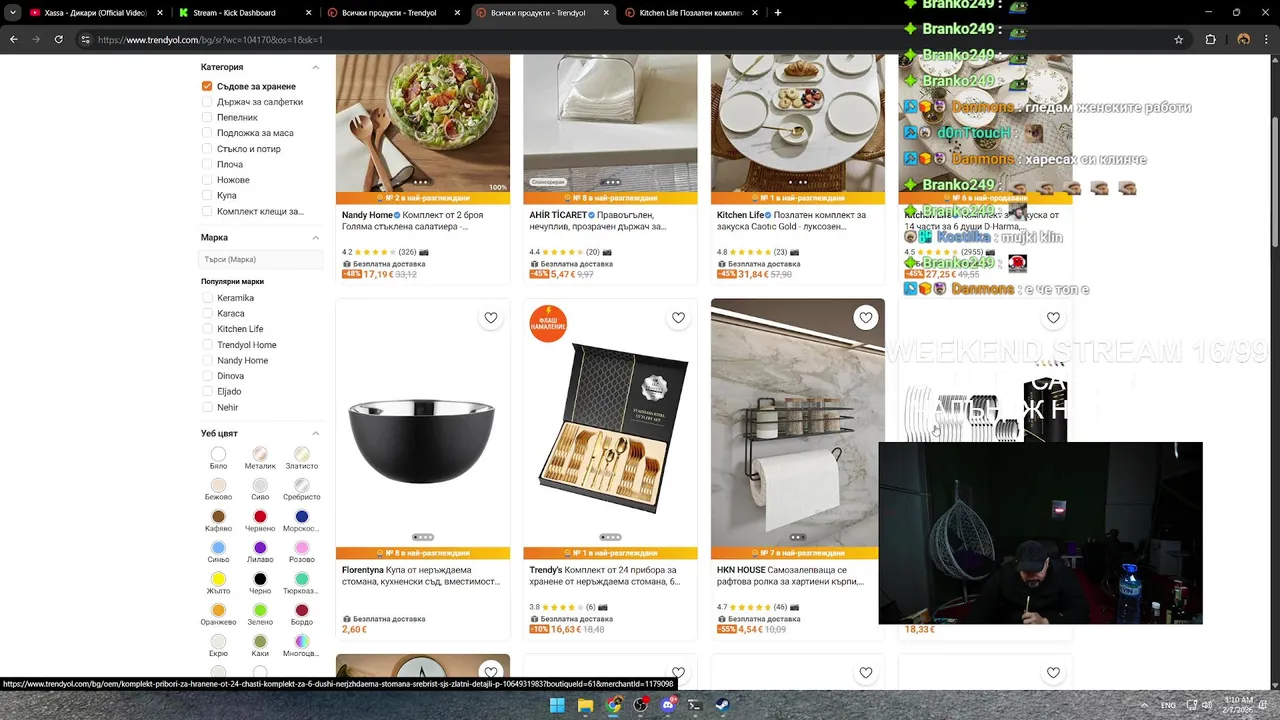Enable the Пепелник category checkbox
Image resolution: width=1280 pixels, height=720 pixels.
pos(207,117)
